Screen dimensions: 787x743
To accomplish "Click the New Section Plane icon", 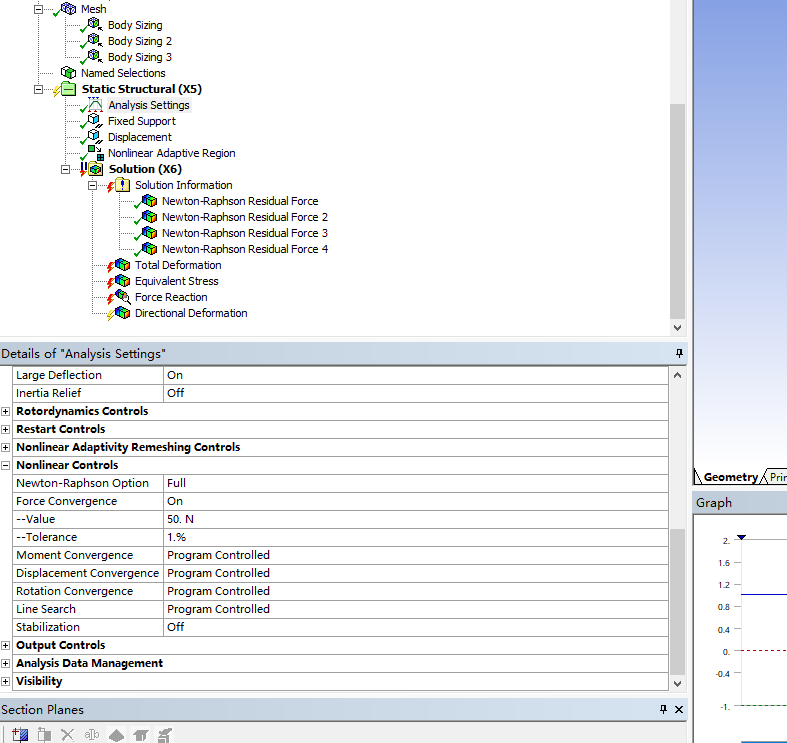I will 19,735.
